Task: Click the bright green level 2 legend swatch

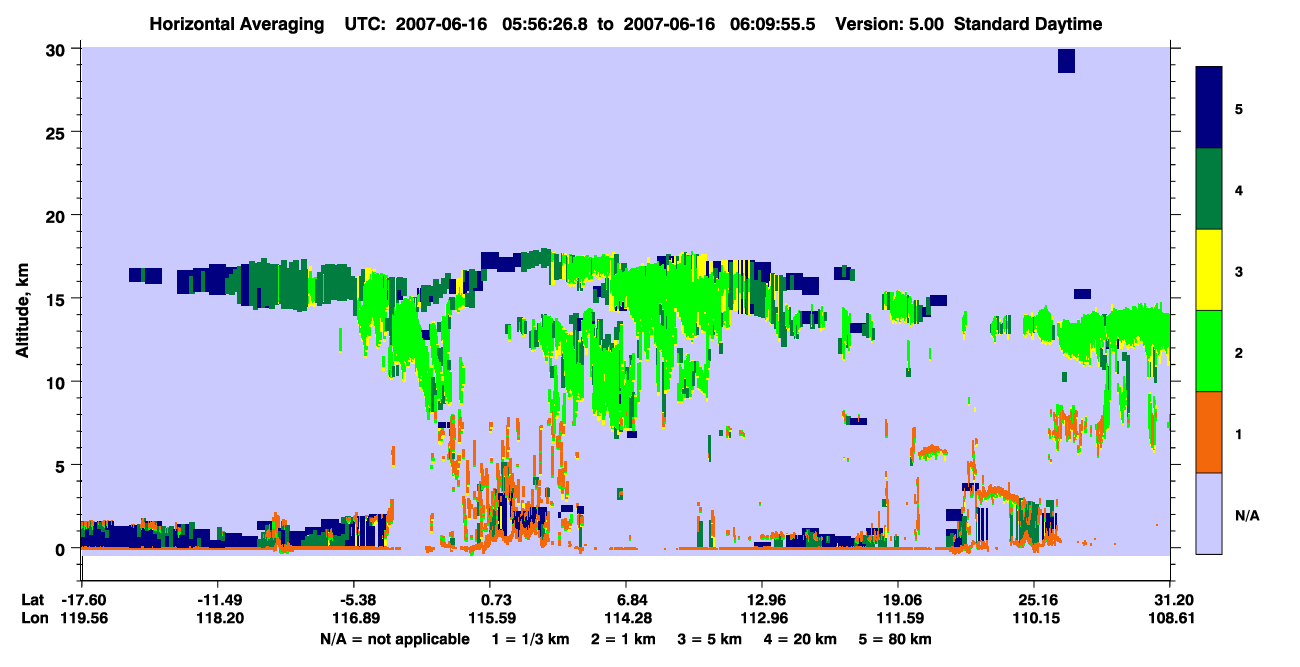Action: 1210,351
